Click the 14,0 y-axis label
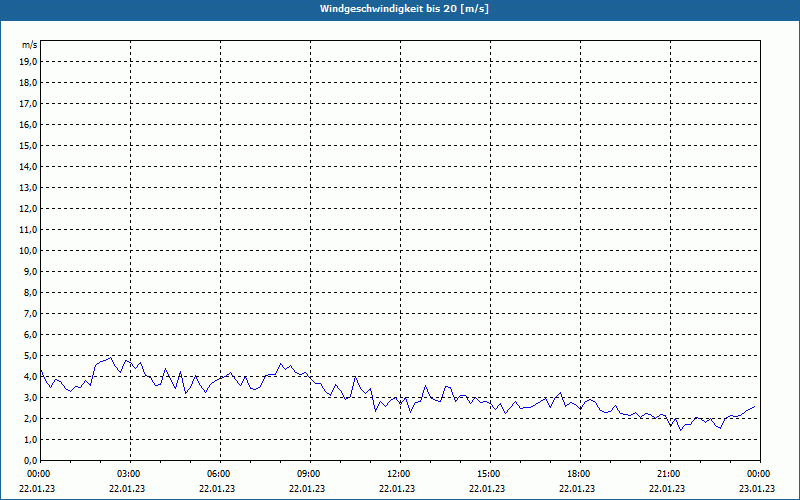 coord(28,166)
